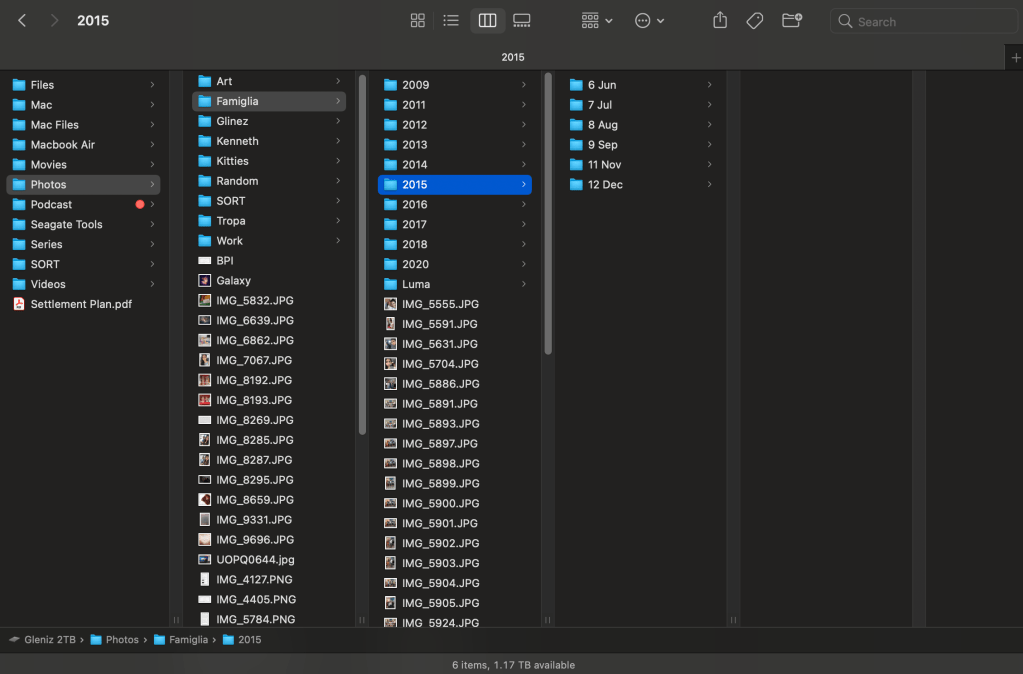Click the Share icon
Image resolution: width=1023 pixels, height=674 pixels.
click(x=720, y=21)
